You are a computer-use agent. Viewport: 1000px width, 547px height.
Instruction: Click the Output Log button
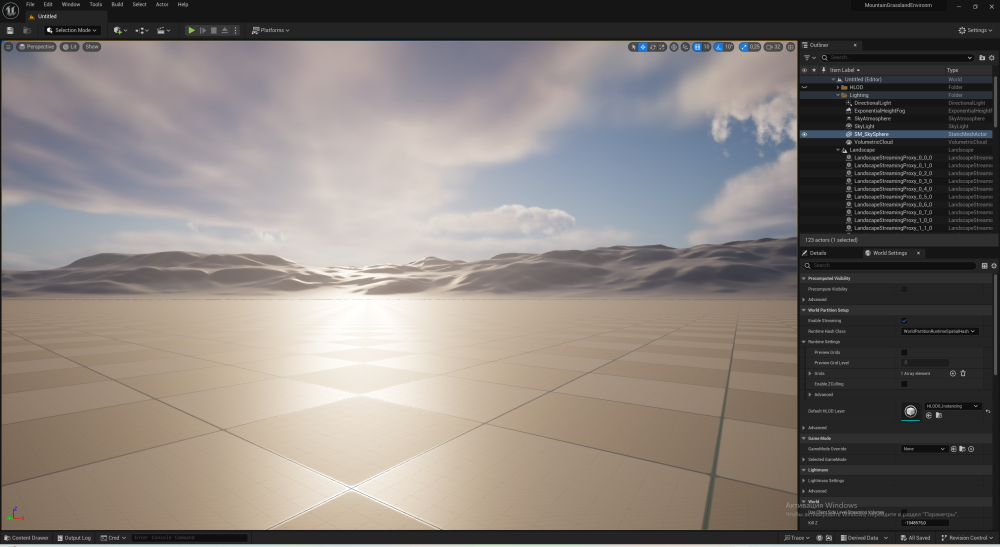tap(74, 538)
